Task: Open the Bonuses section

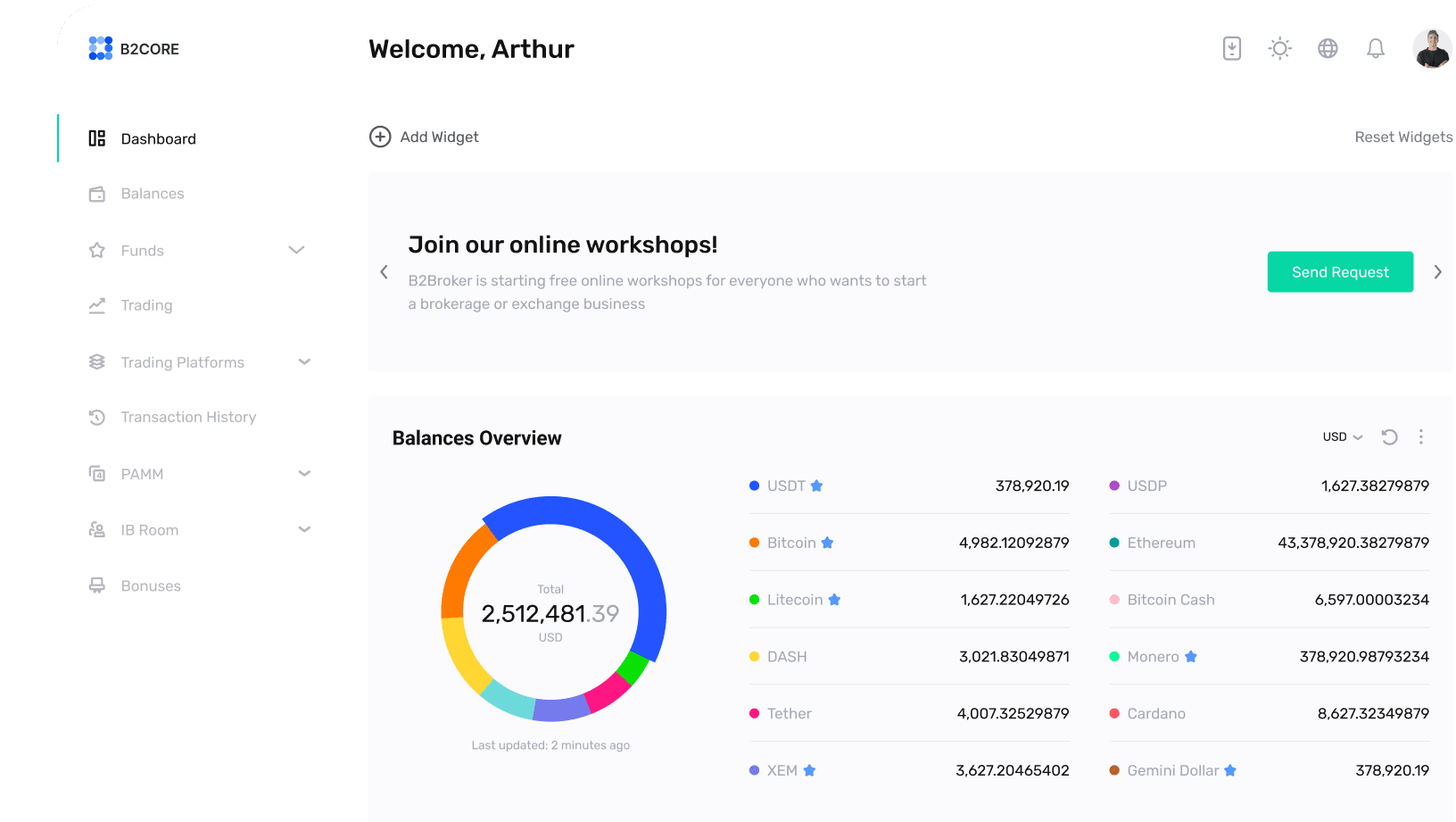Action: (x=150, y=585)
